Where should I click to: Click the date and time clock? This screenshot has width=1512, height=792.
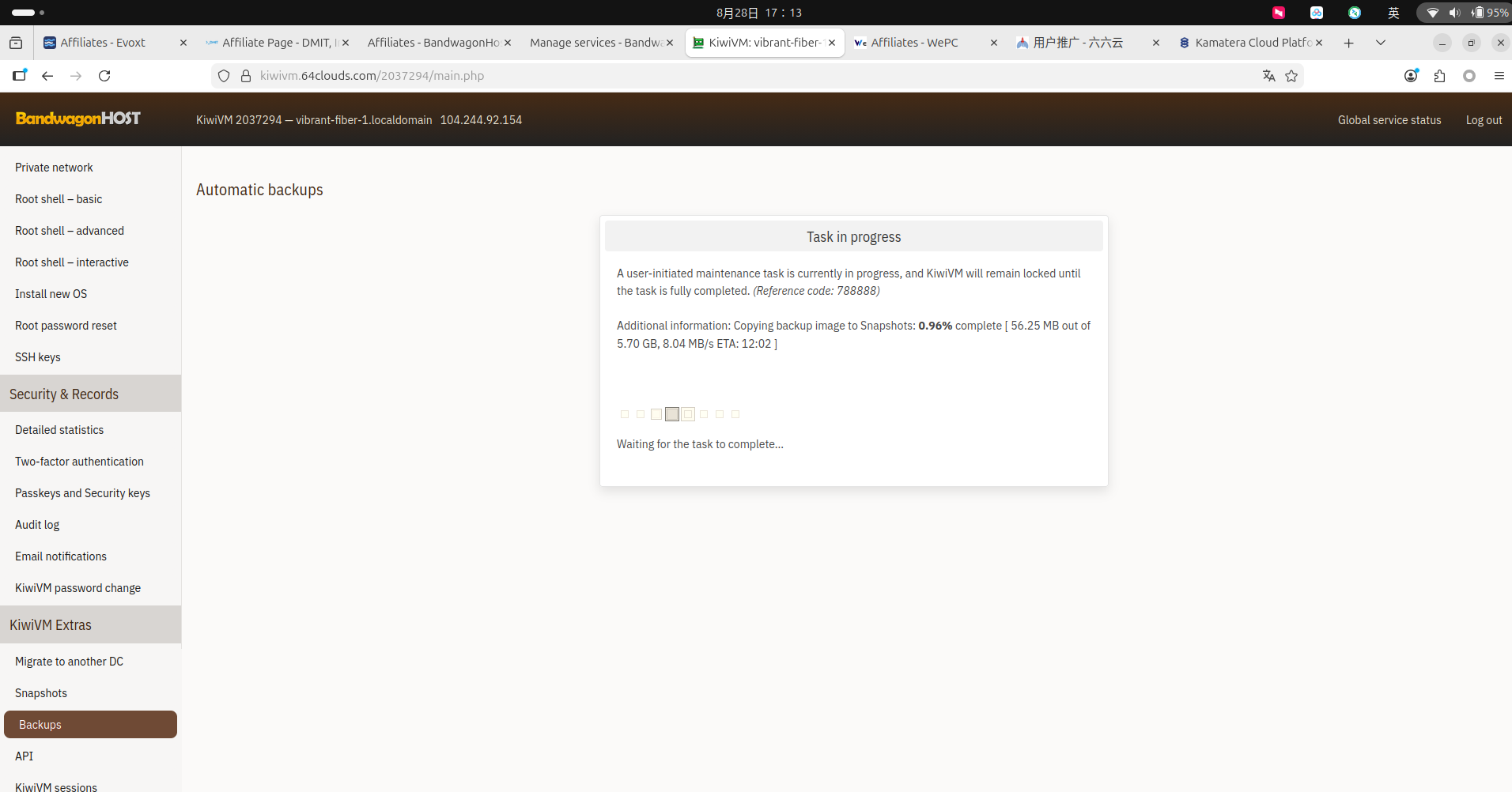(x=759, y=13)
